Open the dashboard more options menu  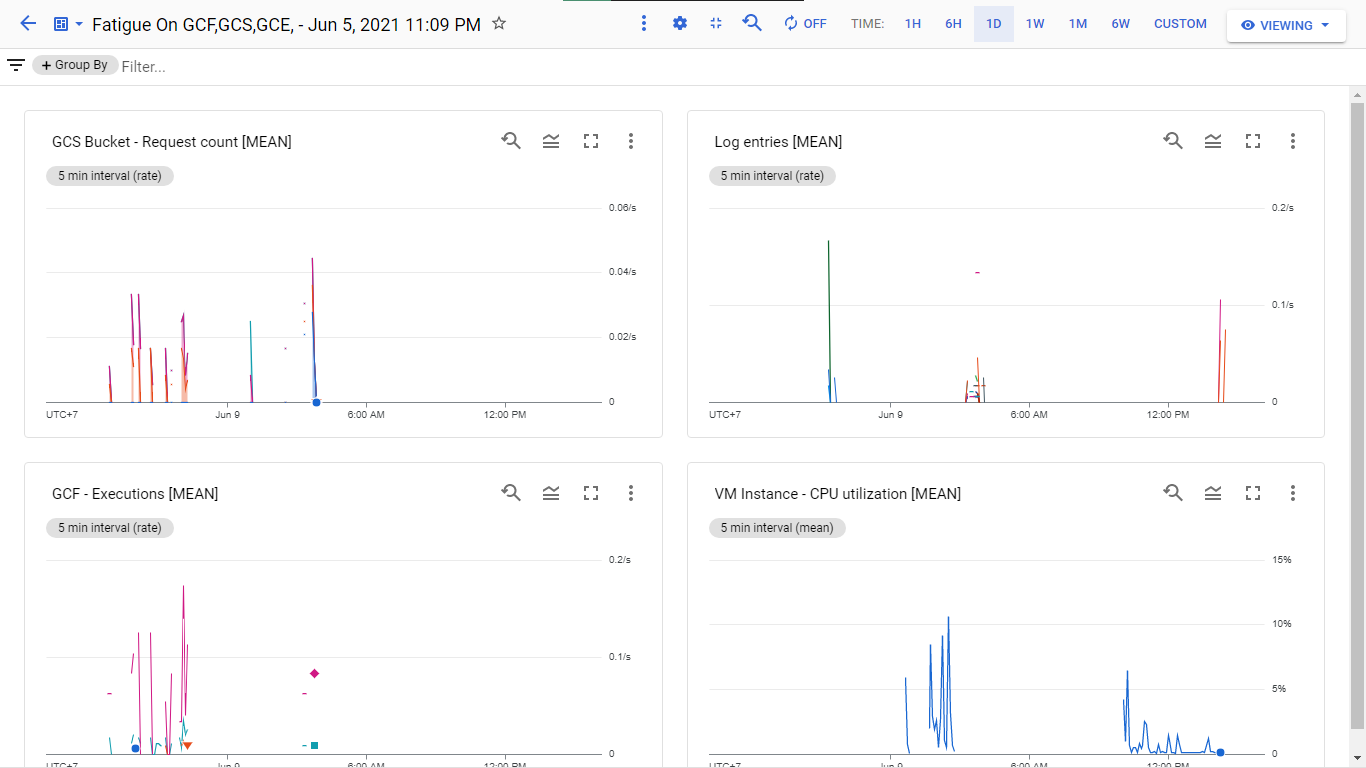point(644,23)
